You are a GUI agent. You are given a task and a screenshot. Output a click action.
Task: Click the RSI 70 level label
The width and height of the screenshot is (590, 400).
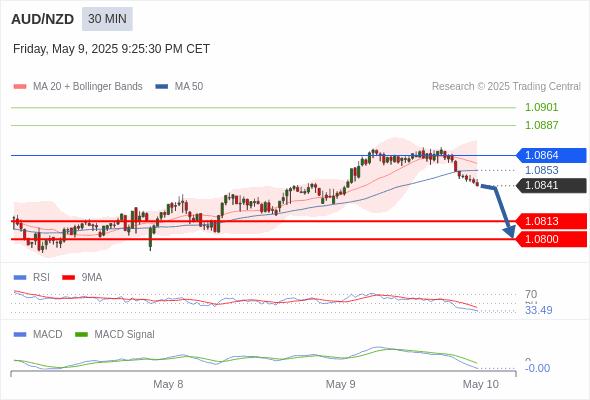click(x=531, y=294)
